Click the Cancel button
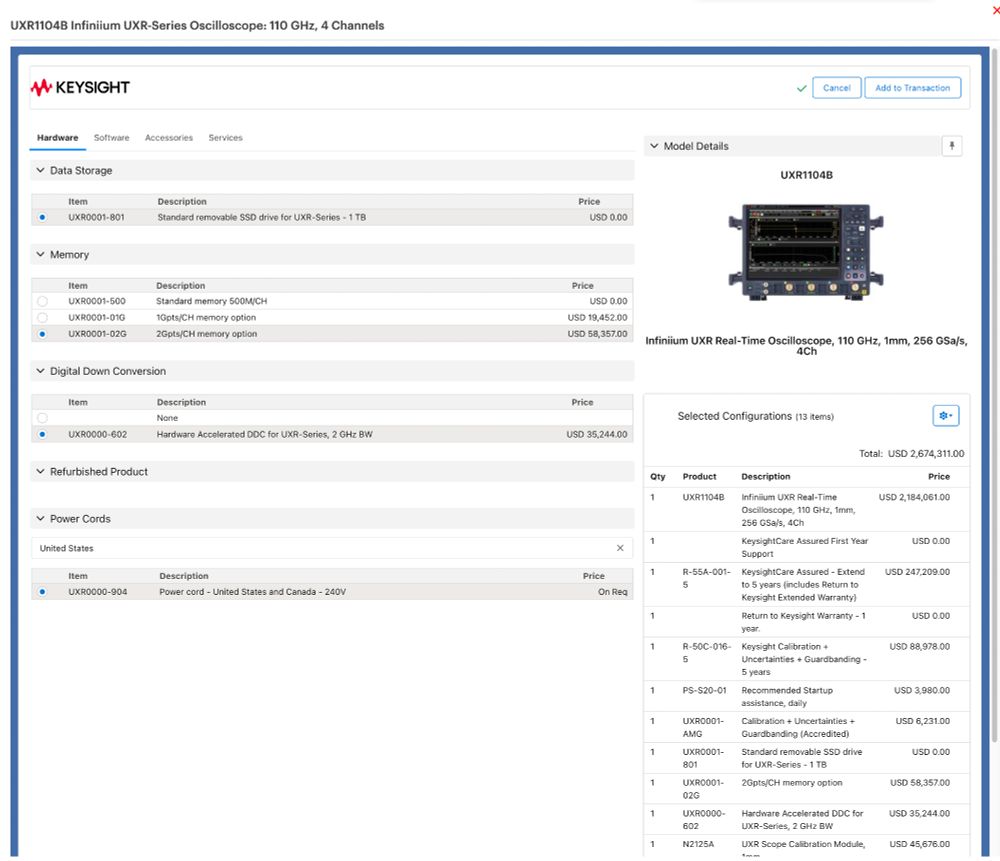Viewport: 1000px width, 861px height. coord(837,88)
